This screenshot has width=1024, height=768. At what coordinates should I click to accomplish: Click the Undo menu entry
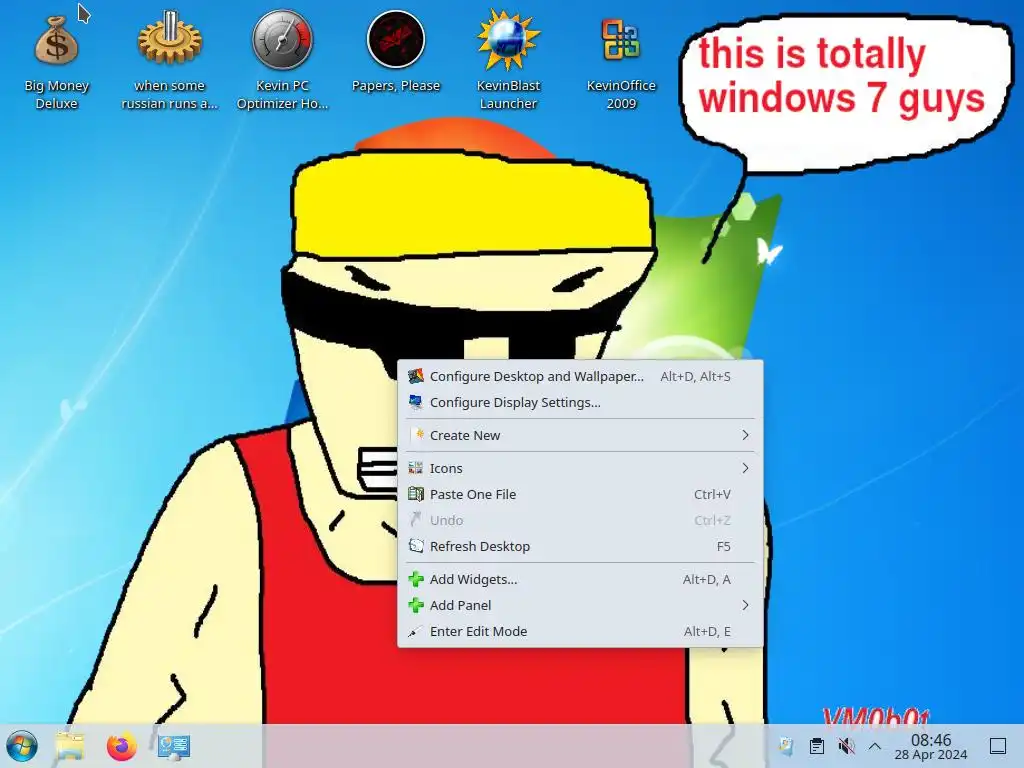tap(580, 520)
